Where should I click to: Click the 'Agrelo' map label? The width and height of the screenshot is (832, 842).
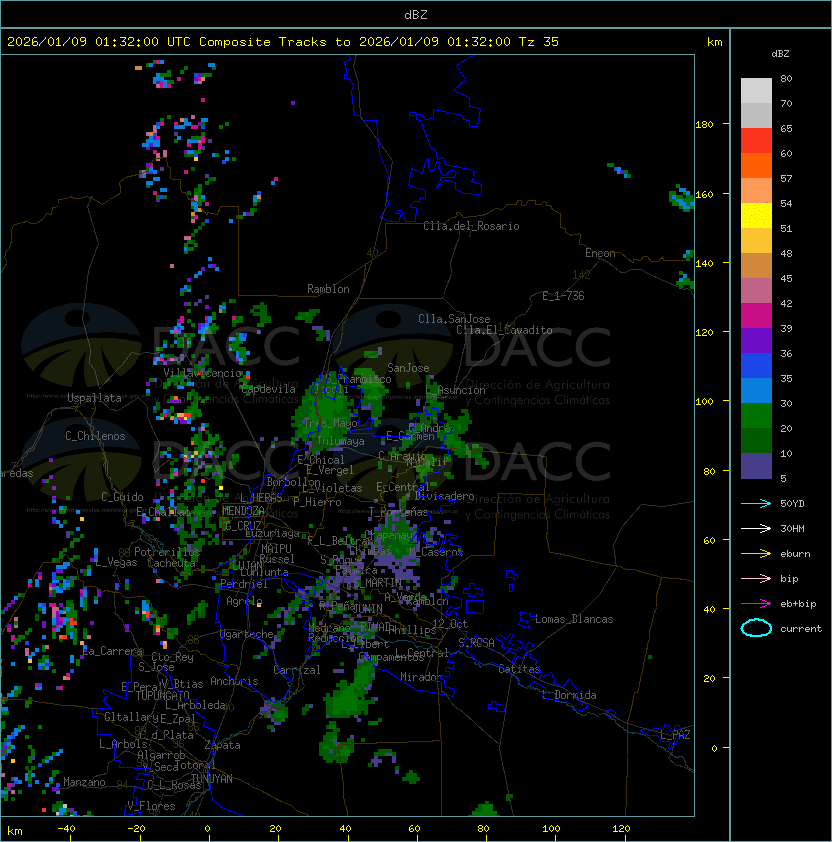coord(244,601)
